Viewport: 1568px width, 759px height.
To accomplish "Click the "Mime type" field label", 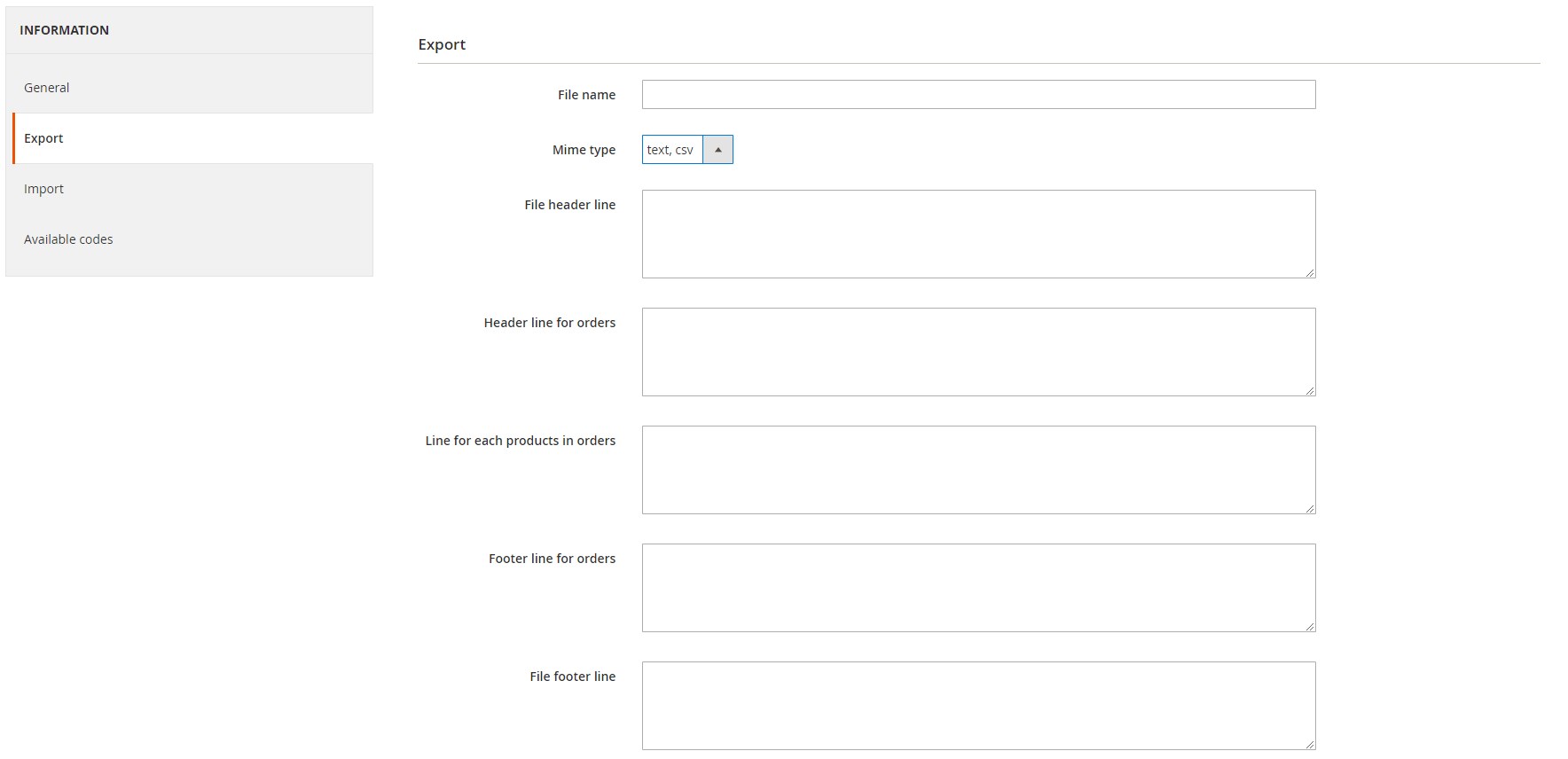I will click(x=584, y=150).
